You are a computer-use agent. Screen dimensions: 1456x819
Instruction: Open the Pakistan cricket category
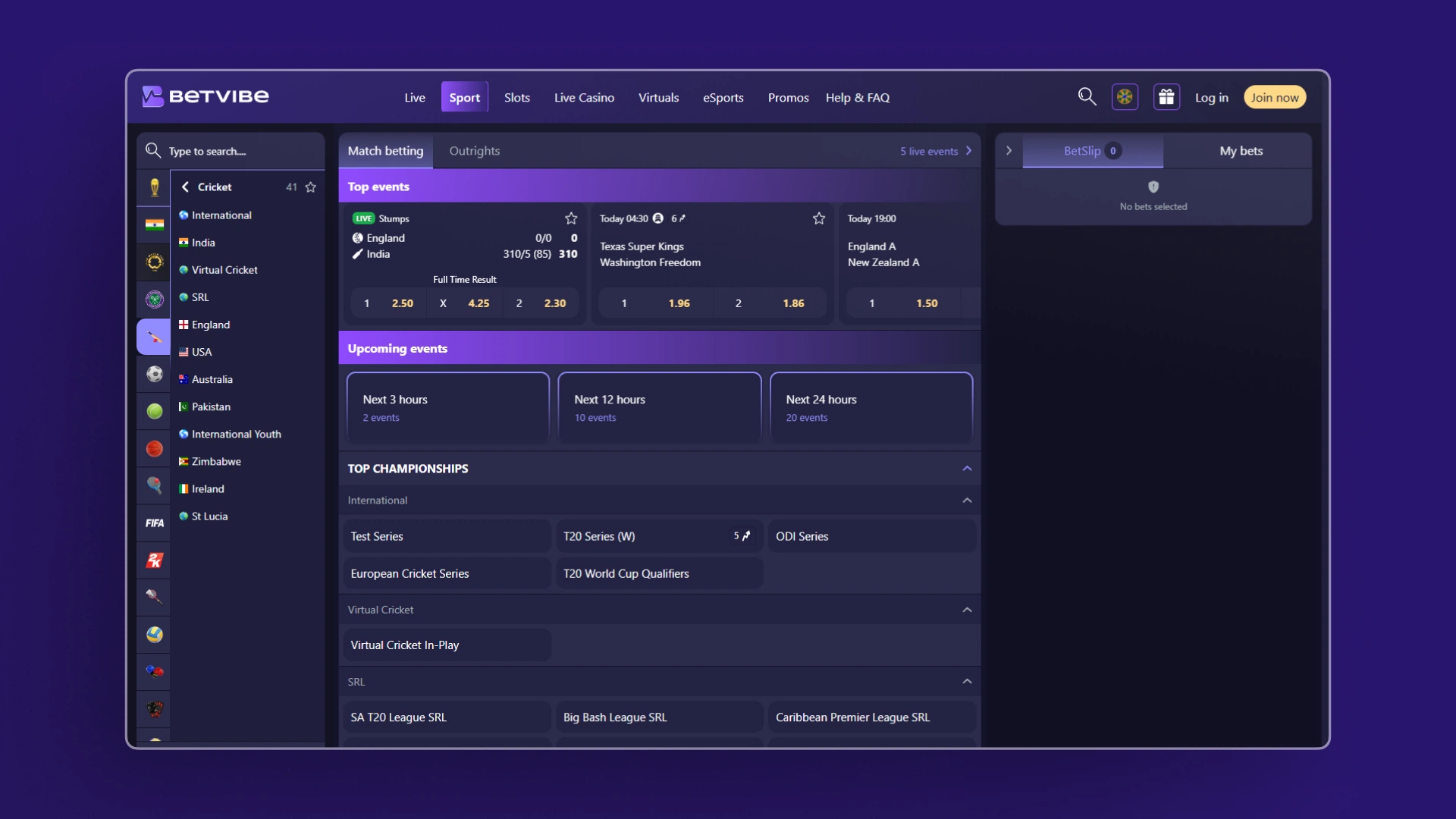click(211, 406)
